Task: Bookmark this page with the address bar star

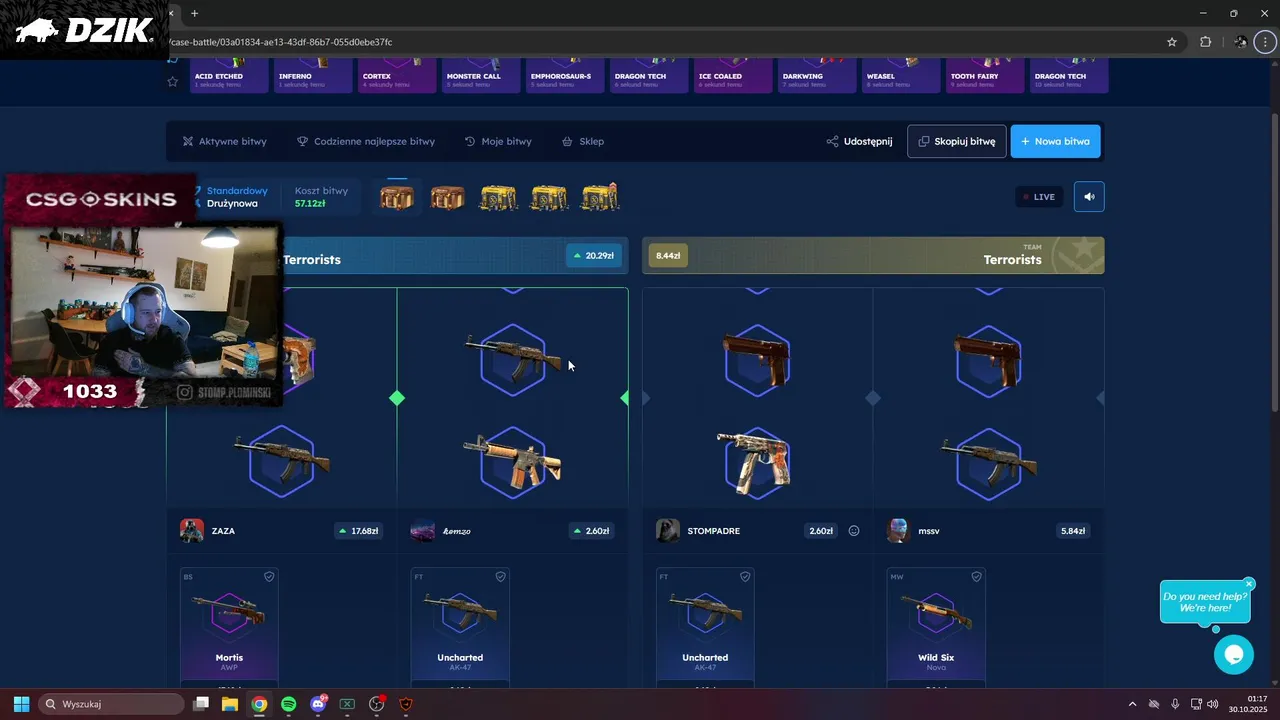Action: [x=1172, y=42]
